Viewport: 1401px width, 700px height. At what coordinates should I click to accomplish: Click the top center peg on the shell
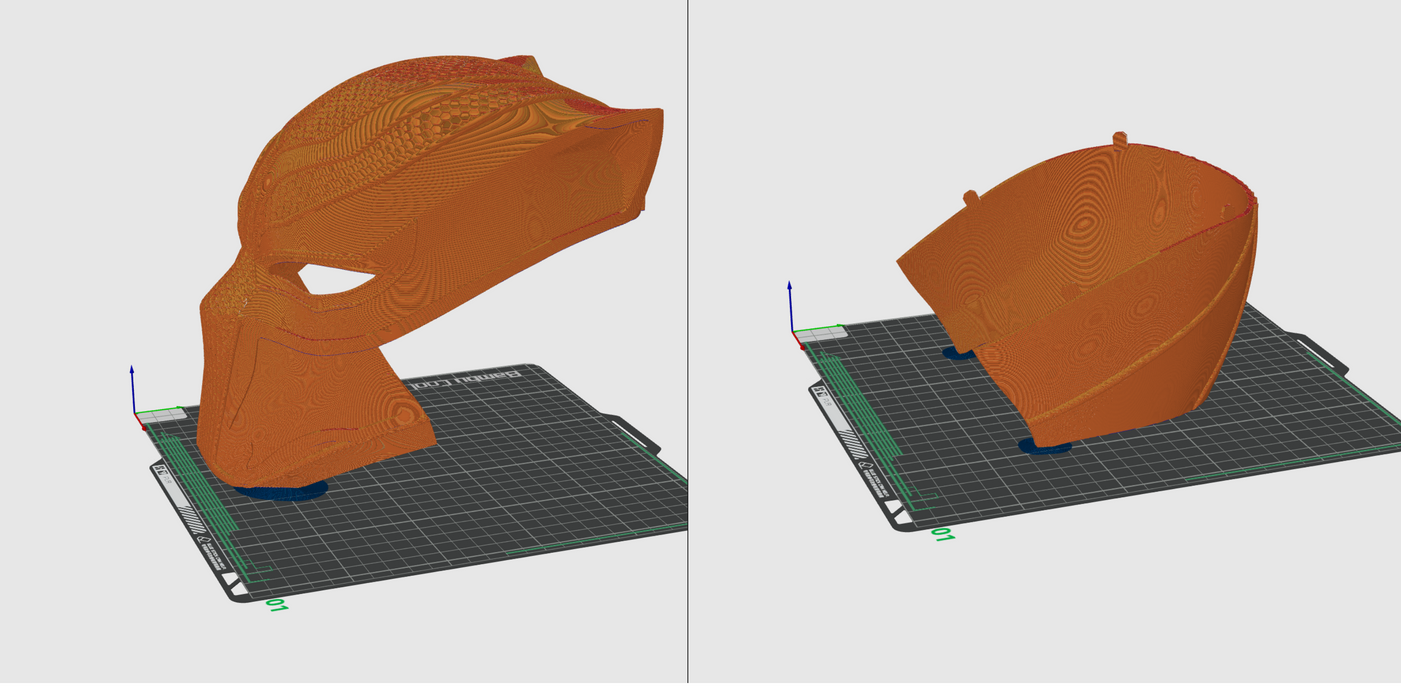point(1120,138)
